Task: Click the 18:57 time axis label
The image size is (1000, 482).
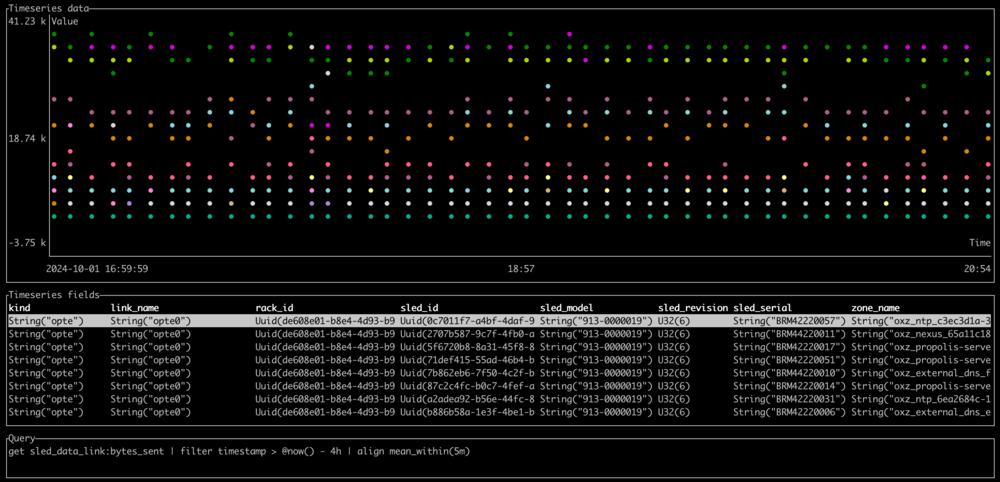Action: (x=520, y=269)
